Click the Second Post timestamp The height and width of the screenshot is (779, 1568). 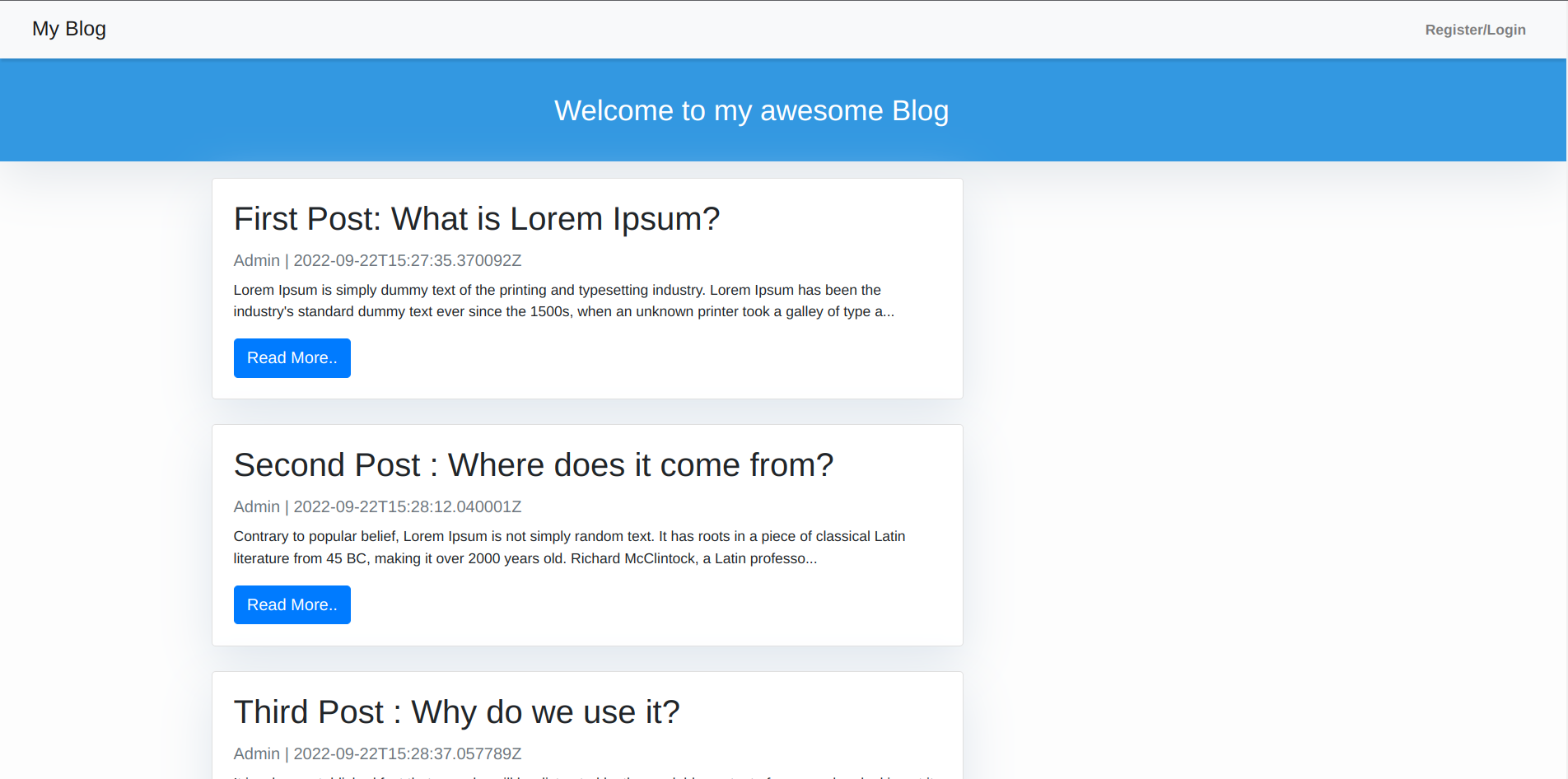click(407, 506)
